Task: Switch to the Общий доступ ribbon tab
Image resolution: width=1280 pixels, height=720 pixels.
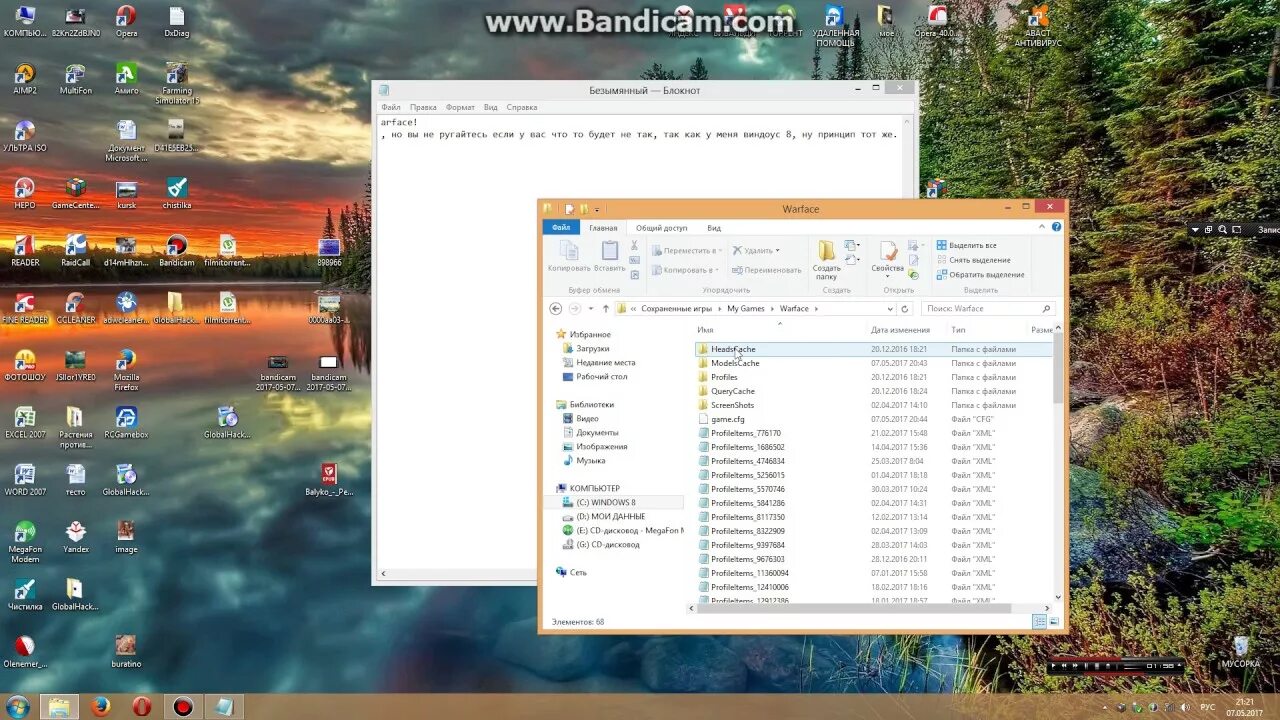Action: [661, 228]
